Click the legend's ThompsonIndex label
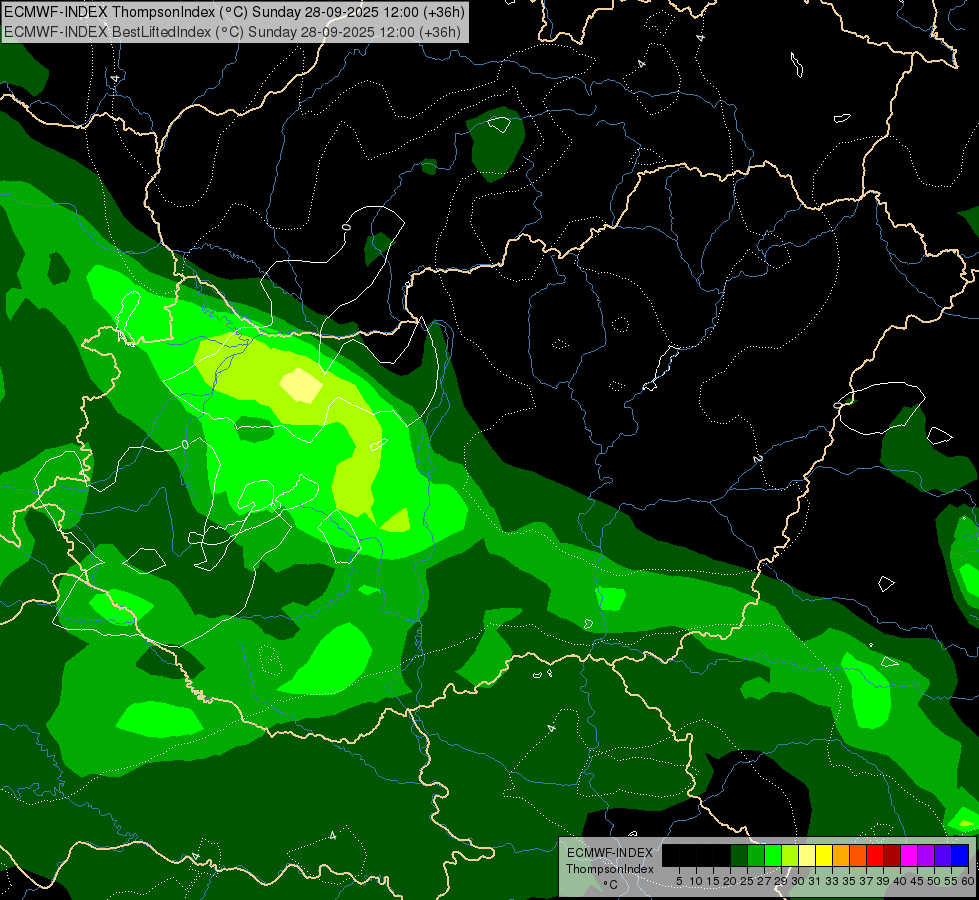 pos(609,869)
